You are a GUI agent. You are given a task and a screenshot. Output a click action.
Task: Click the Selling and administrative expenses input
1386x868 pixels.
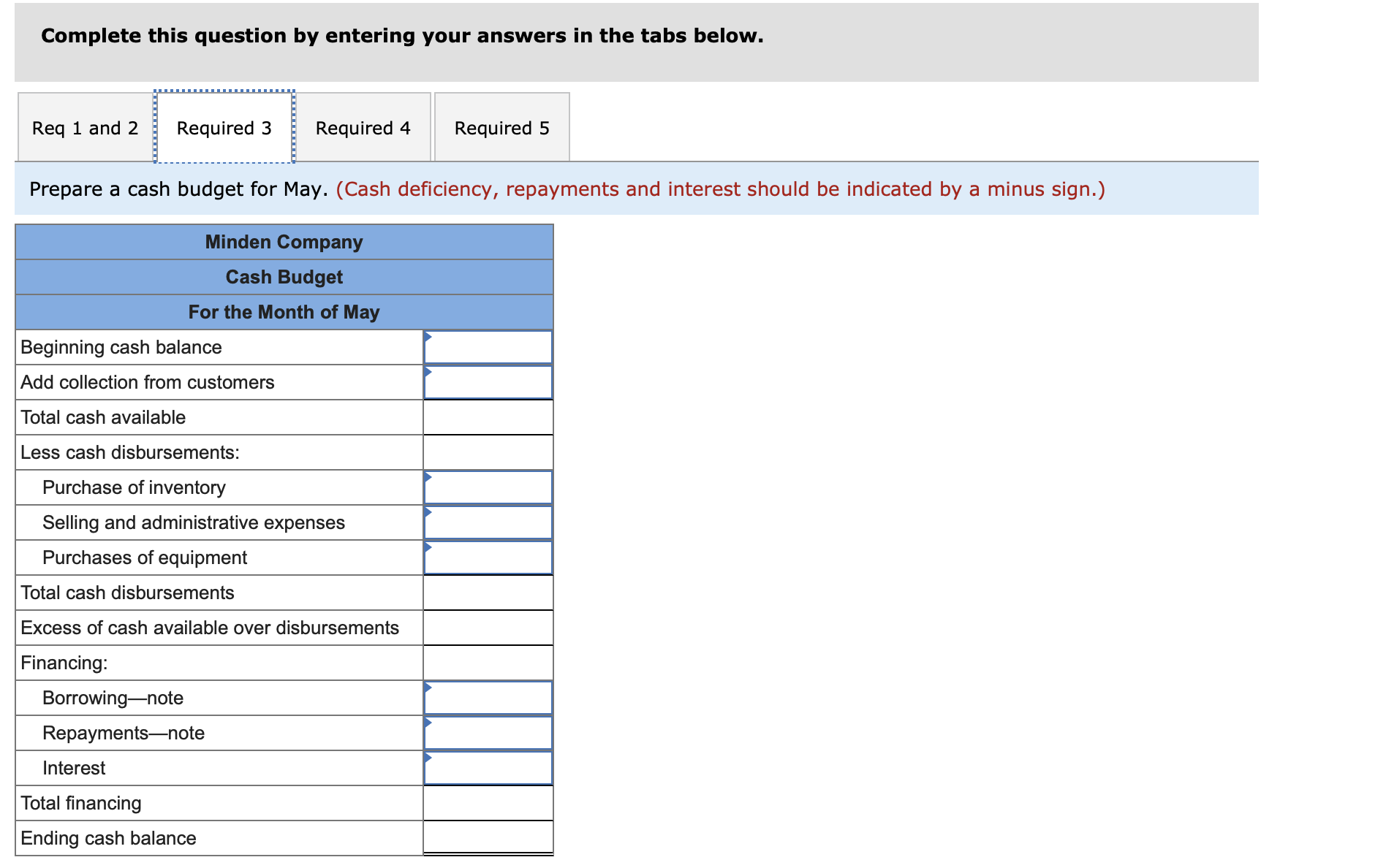point(488,522)
